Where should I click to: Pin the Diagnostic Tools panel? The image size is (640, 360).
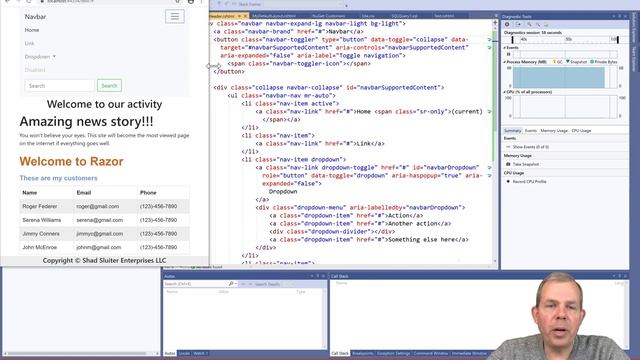point(619,17)
